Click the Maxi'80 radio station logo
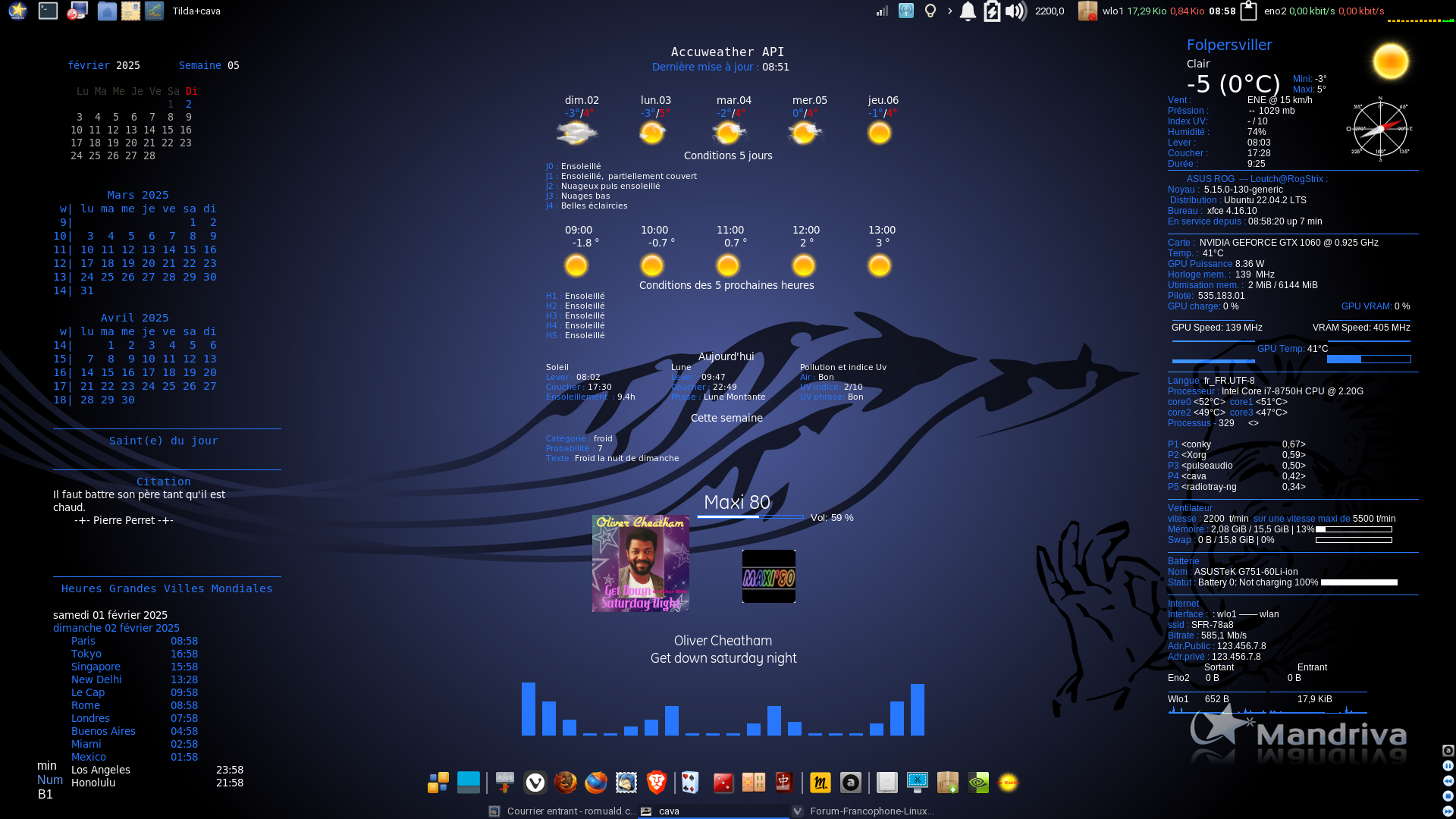1456x819 pixels. tap(769, 576)
